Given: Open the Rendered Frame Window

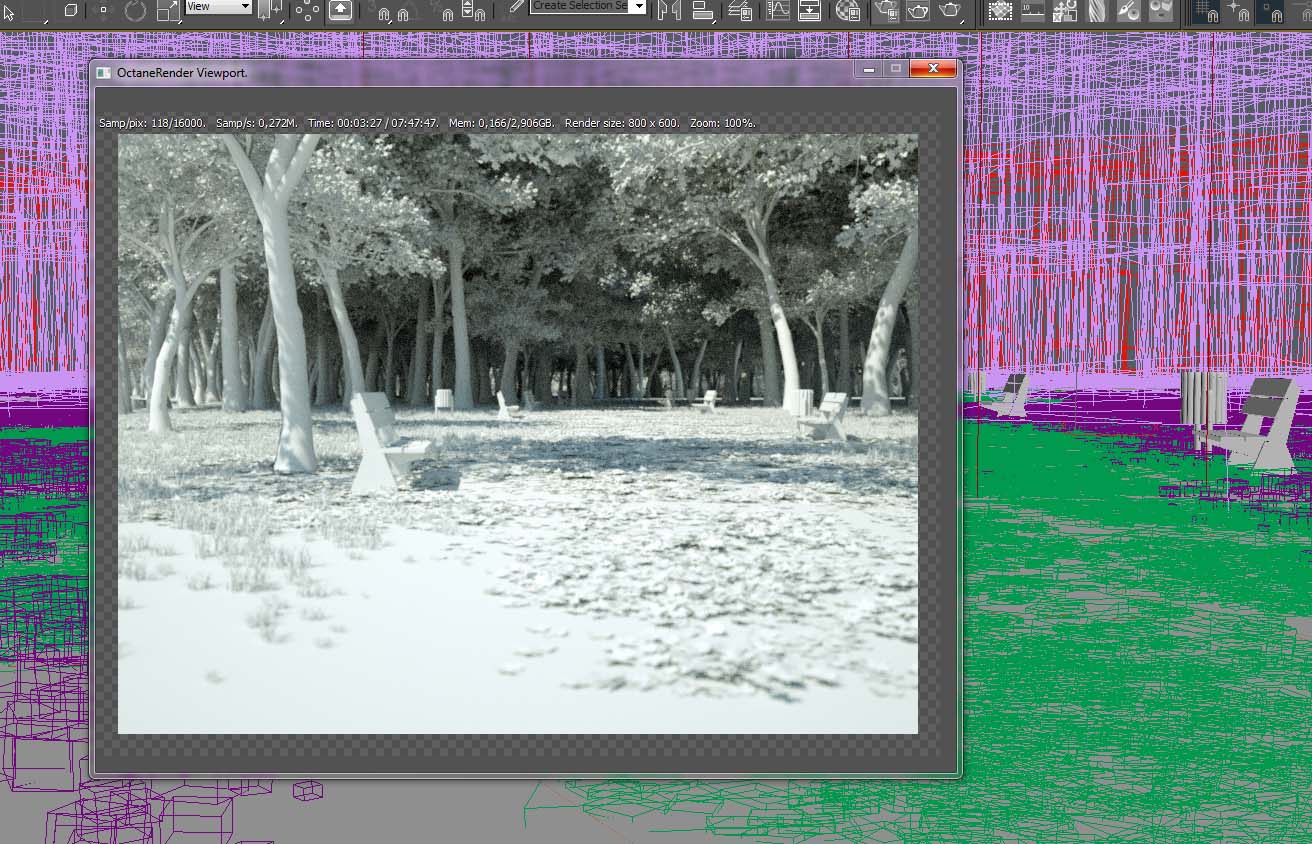Looking at the screenshot, I should click(917, 11).
